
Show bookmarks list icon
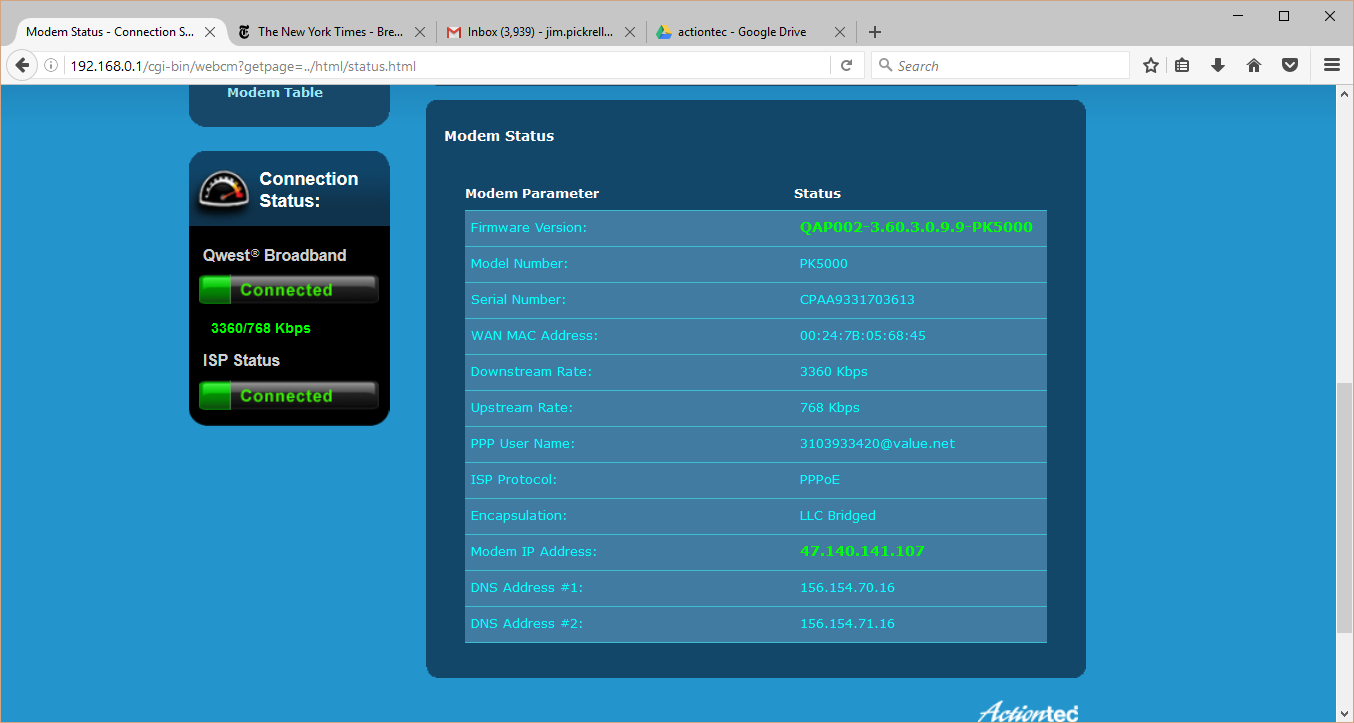point(1182,66)
